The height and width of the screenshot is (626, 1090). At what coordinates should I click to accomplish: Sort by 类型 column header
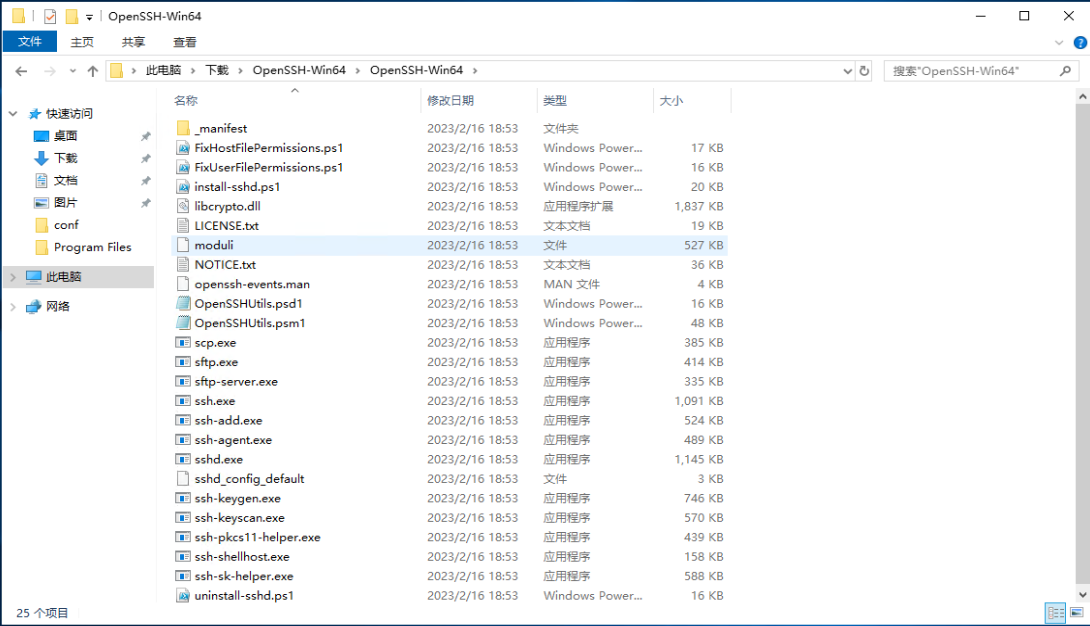(x=555, y=101)
